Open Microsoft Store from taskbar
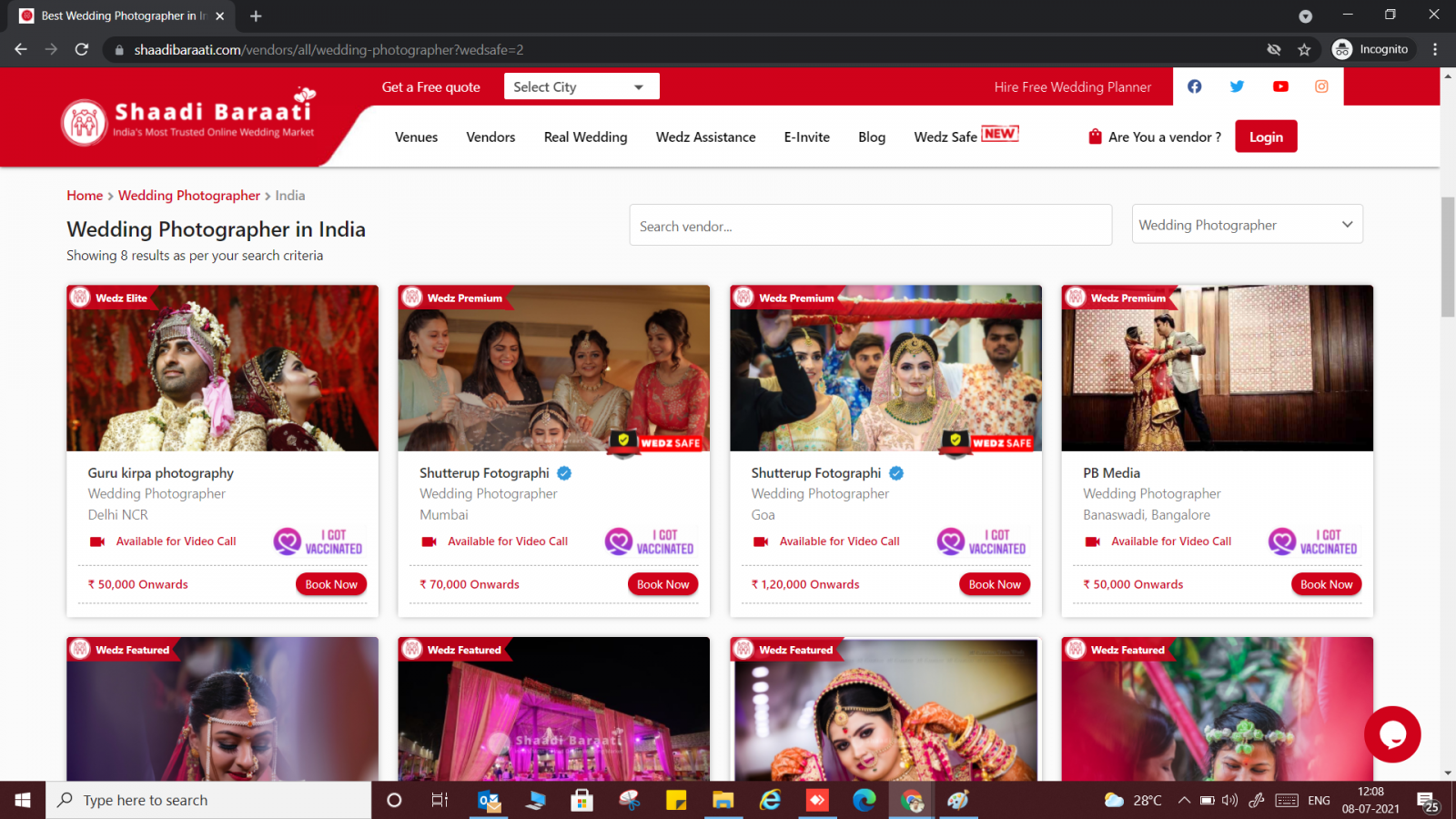1456x819 pixels. pos(581,800)
